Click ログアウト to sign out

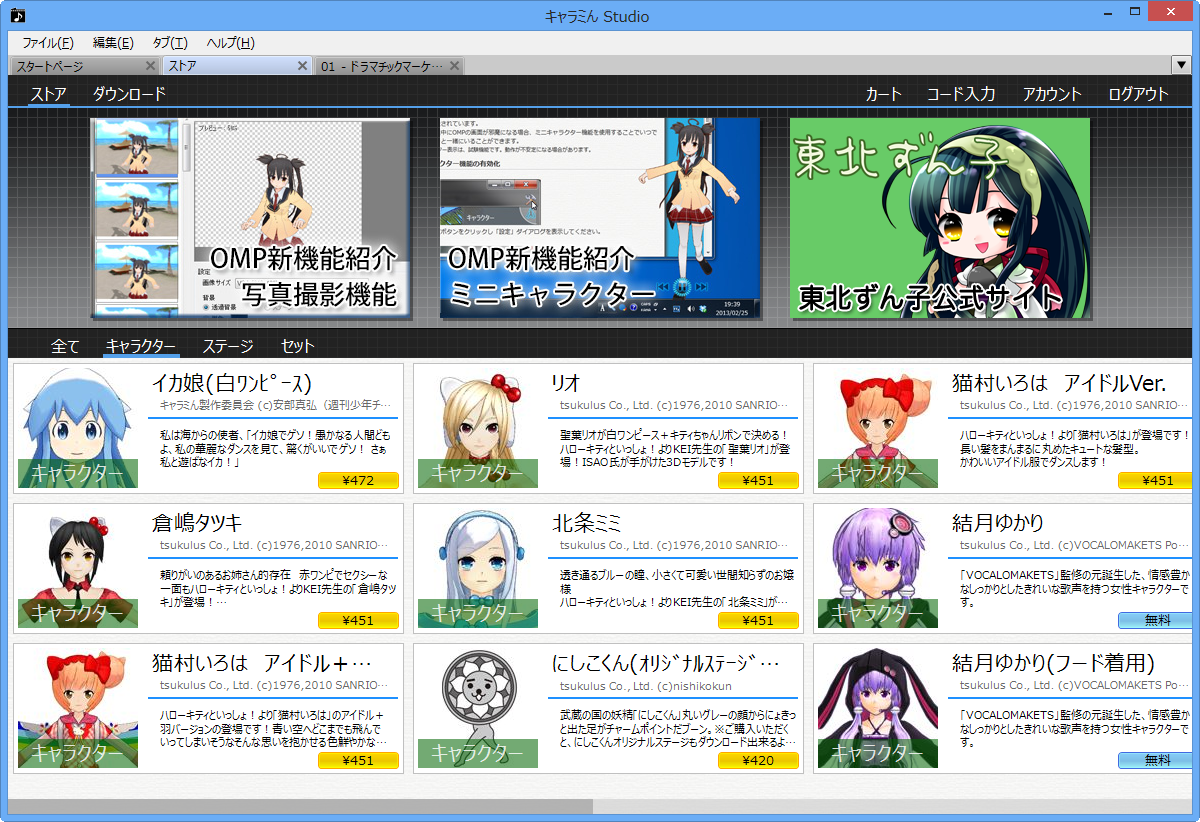[x=1138, y=94]
